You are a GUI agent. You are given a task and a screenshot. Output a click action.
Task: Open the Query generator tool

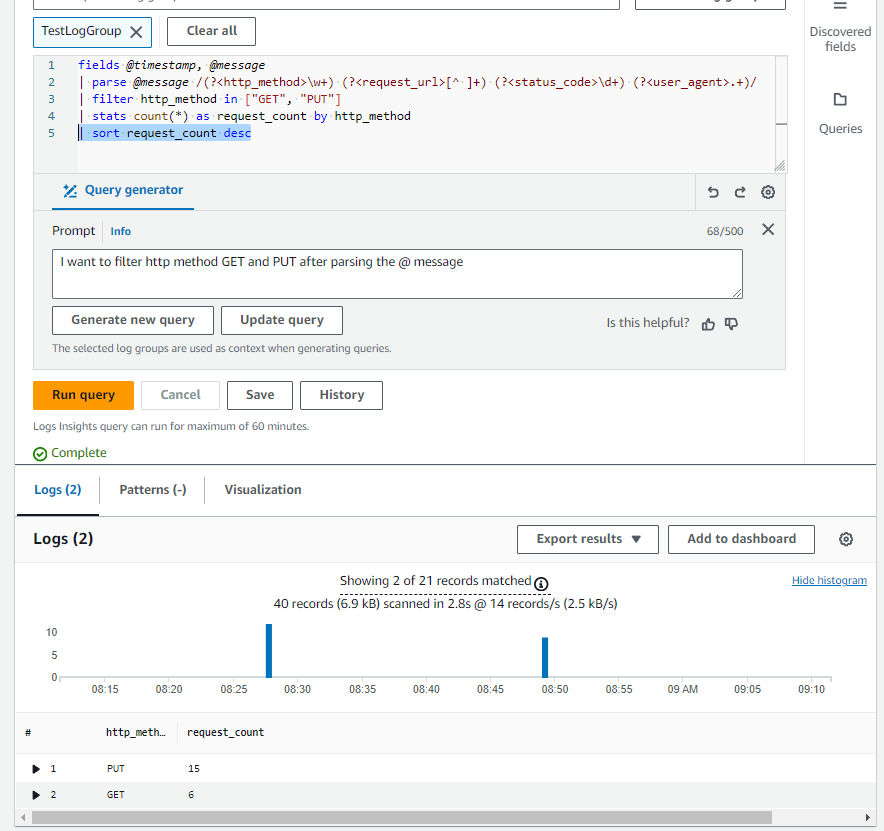pyautogui.click(x=122, y=192)
